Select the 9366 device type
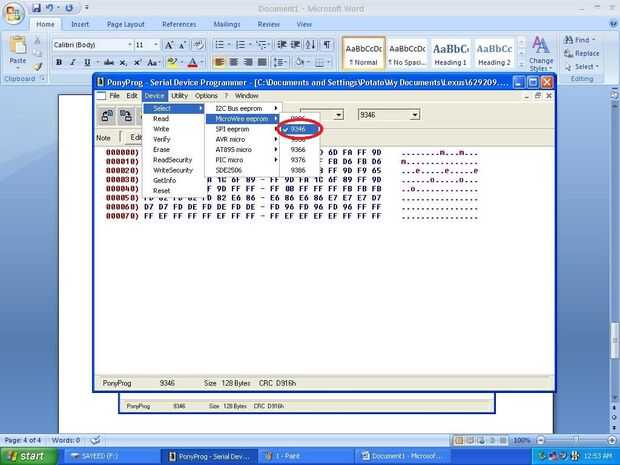The height and width of the screenshot is (465, 620). [299, 149]
